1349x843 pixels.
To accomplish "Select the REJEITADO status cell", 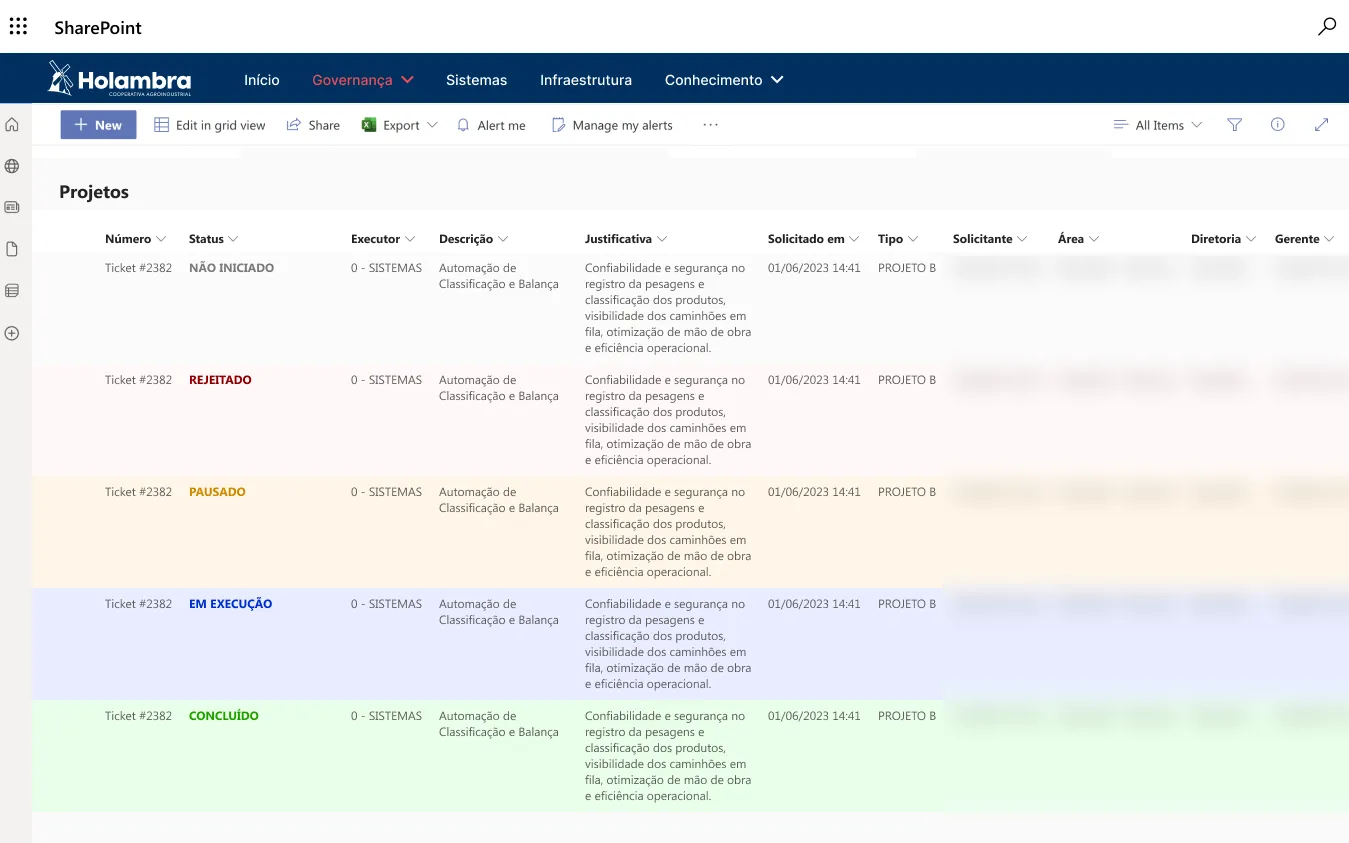I will coord(220,380).
